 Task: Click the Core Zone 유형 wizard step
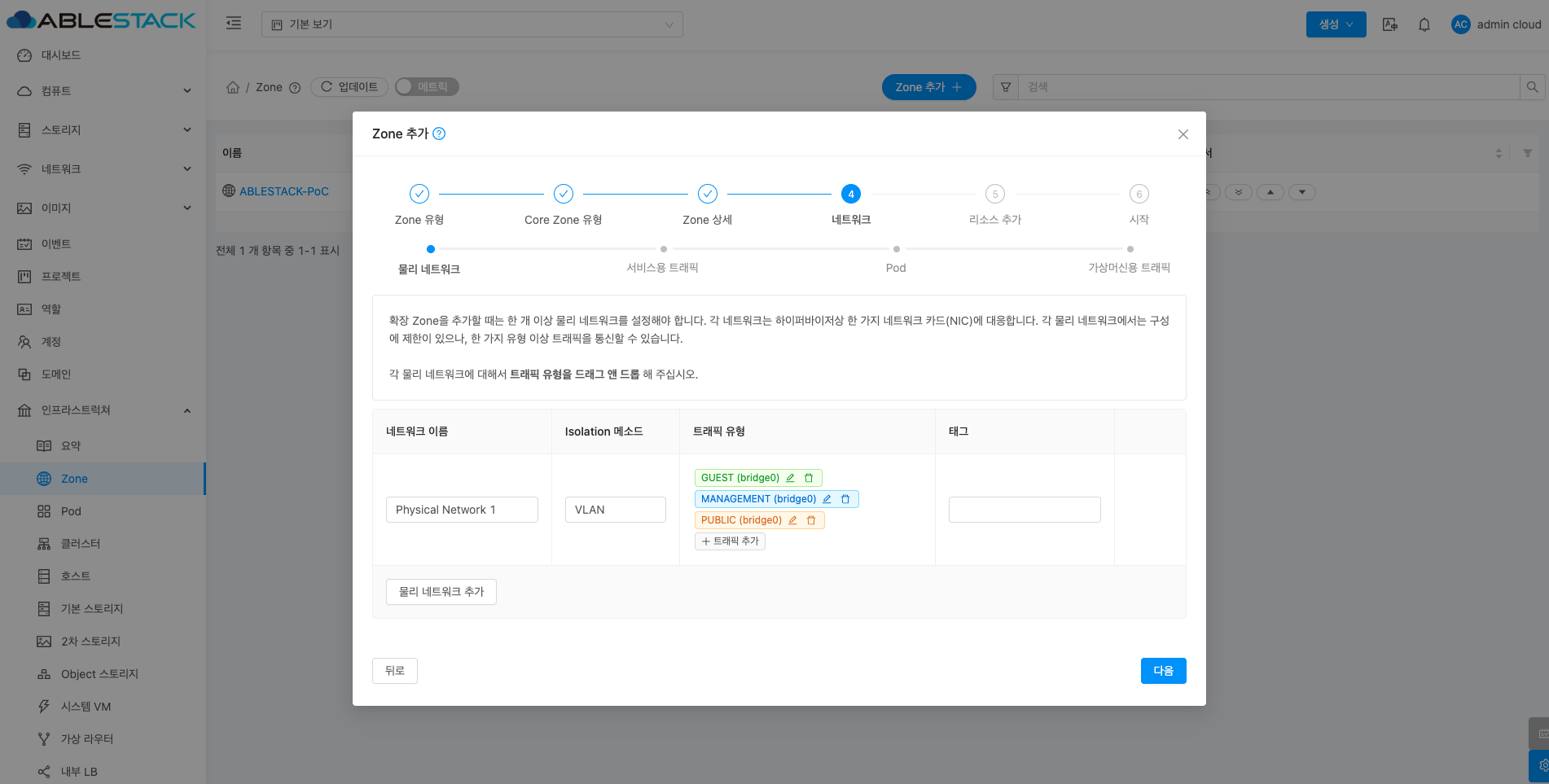pos(564,204)
